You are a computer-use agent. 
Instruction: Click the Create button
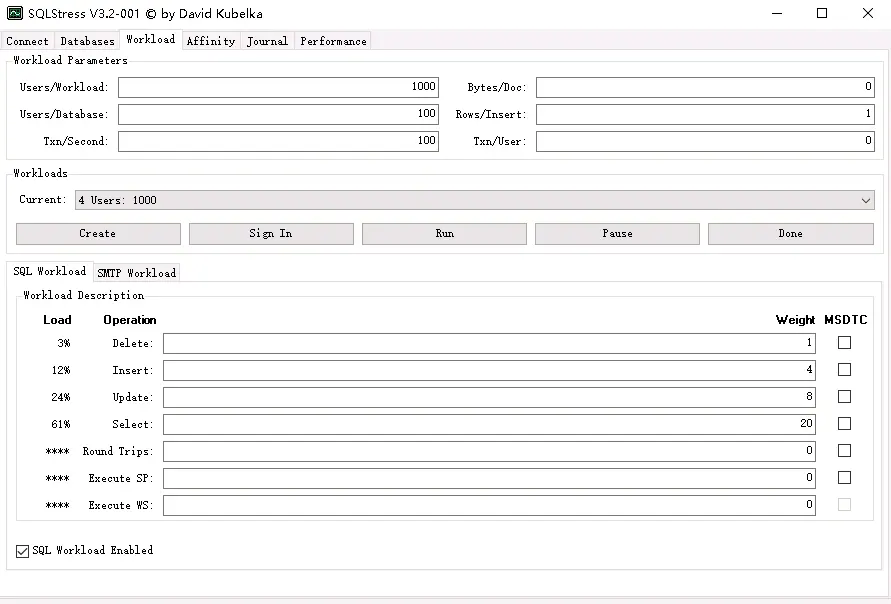(98, 234)
